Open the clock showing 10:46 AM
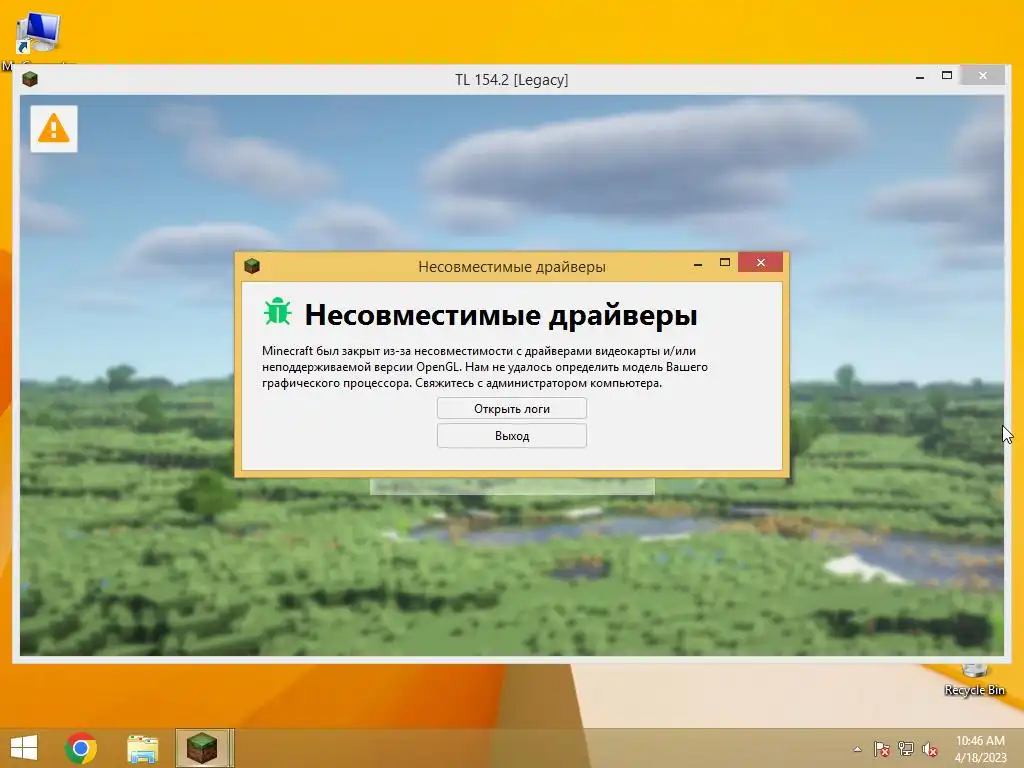 tap(980, 748)
